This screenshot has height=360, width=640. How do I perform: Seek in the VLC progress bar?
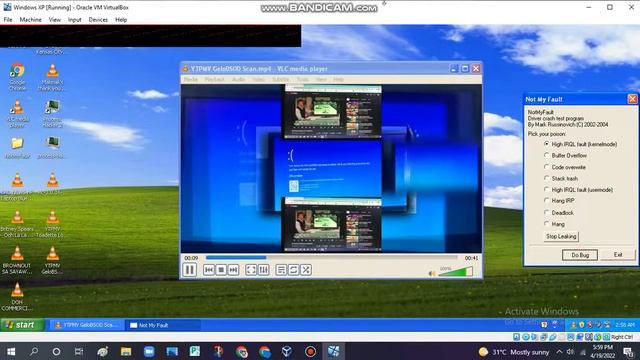(331, 258)
